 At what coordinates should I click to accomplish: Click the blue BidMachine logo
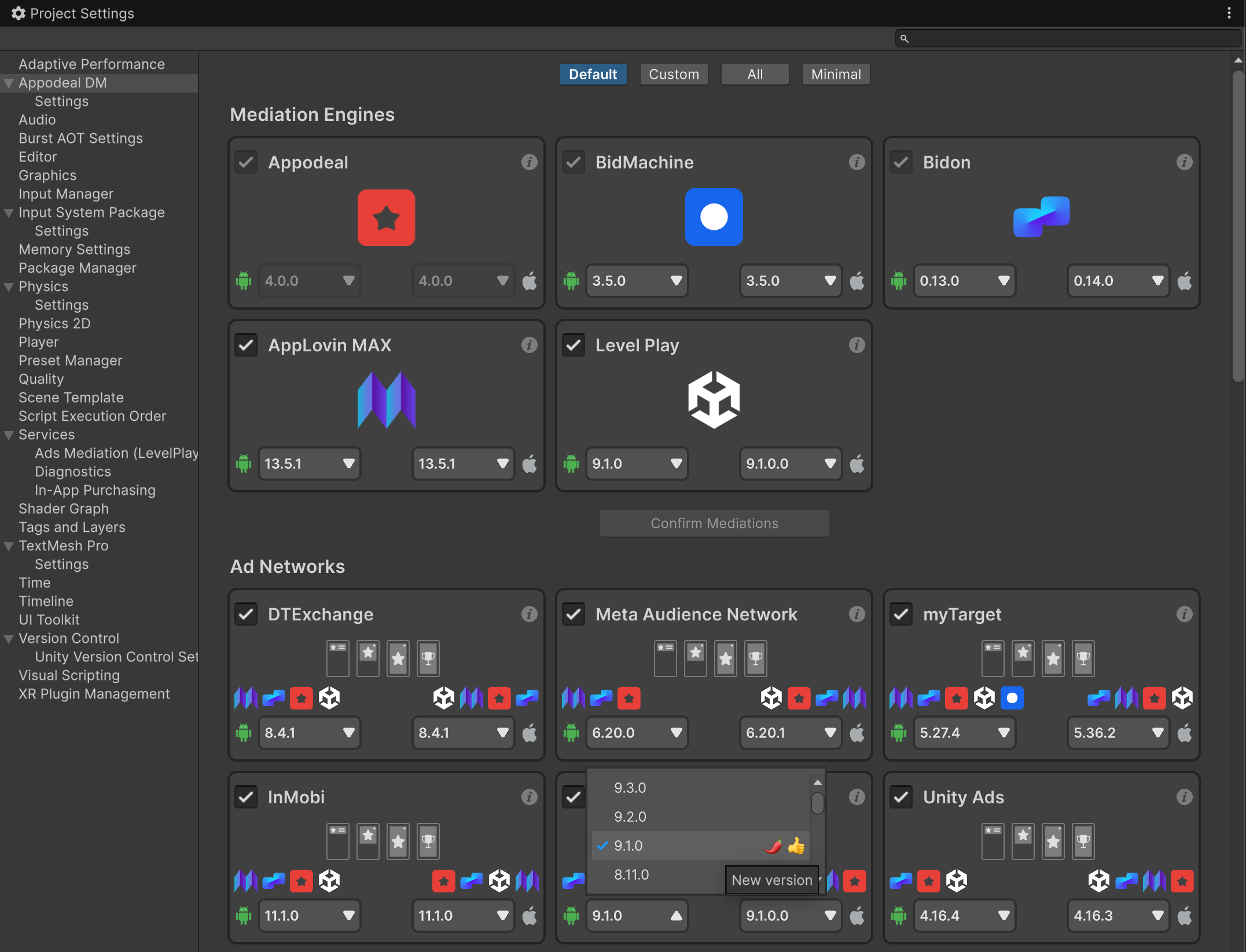pyautogui.click(x=714, y=217)
